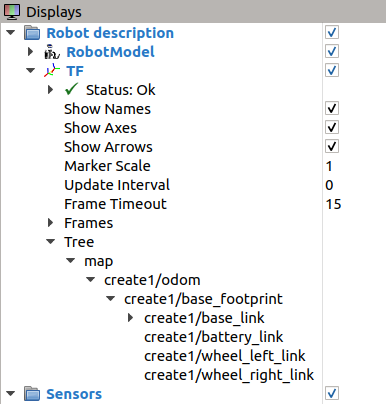This screenshot has width=386, height=404.
Task: Click the Displays panel monitor icon
Action: [x=12, y=12]
